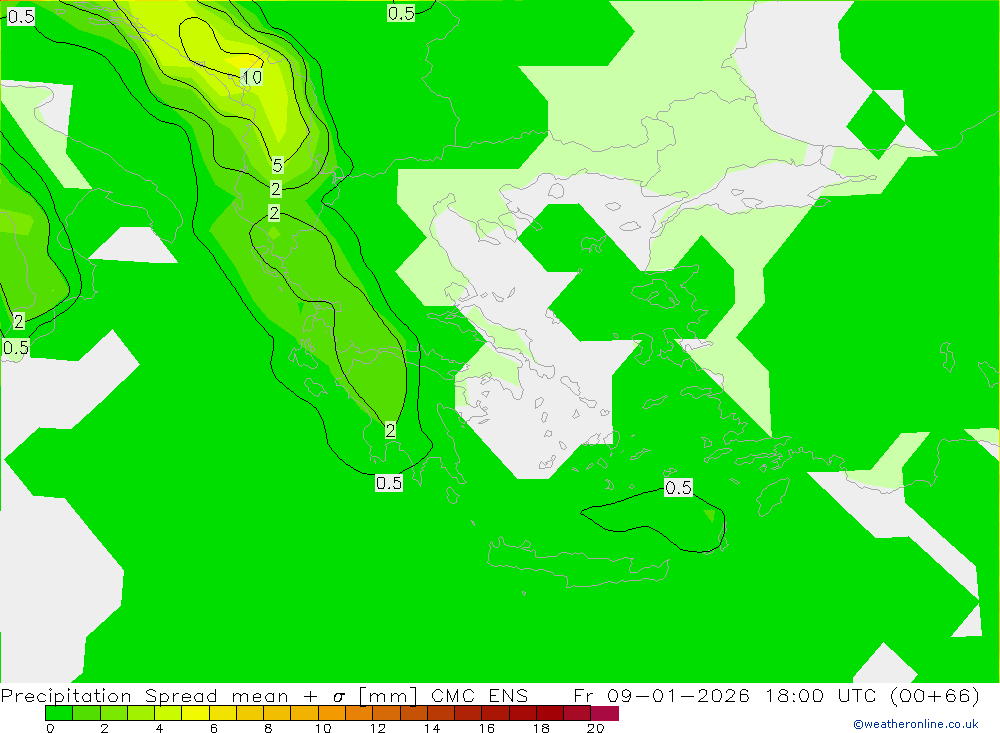Click the legend value '10'
The height and width of the screenshot is (733, 1000).
tap(323, 728)
